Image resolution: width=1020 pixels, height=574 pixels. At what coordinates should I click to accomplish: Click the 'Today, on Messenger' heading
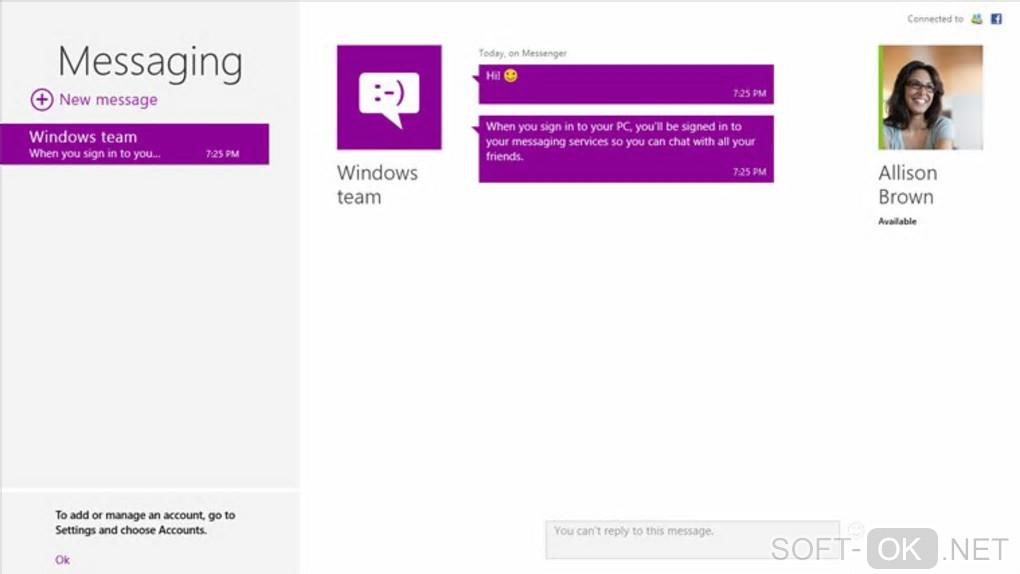coord(522,53)
